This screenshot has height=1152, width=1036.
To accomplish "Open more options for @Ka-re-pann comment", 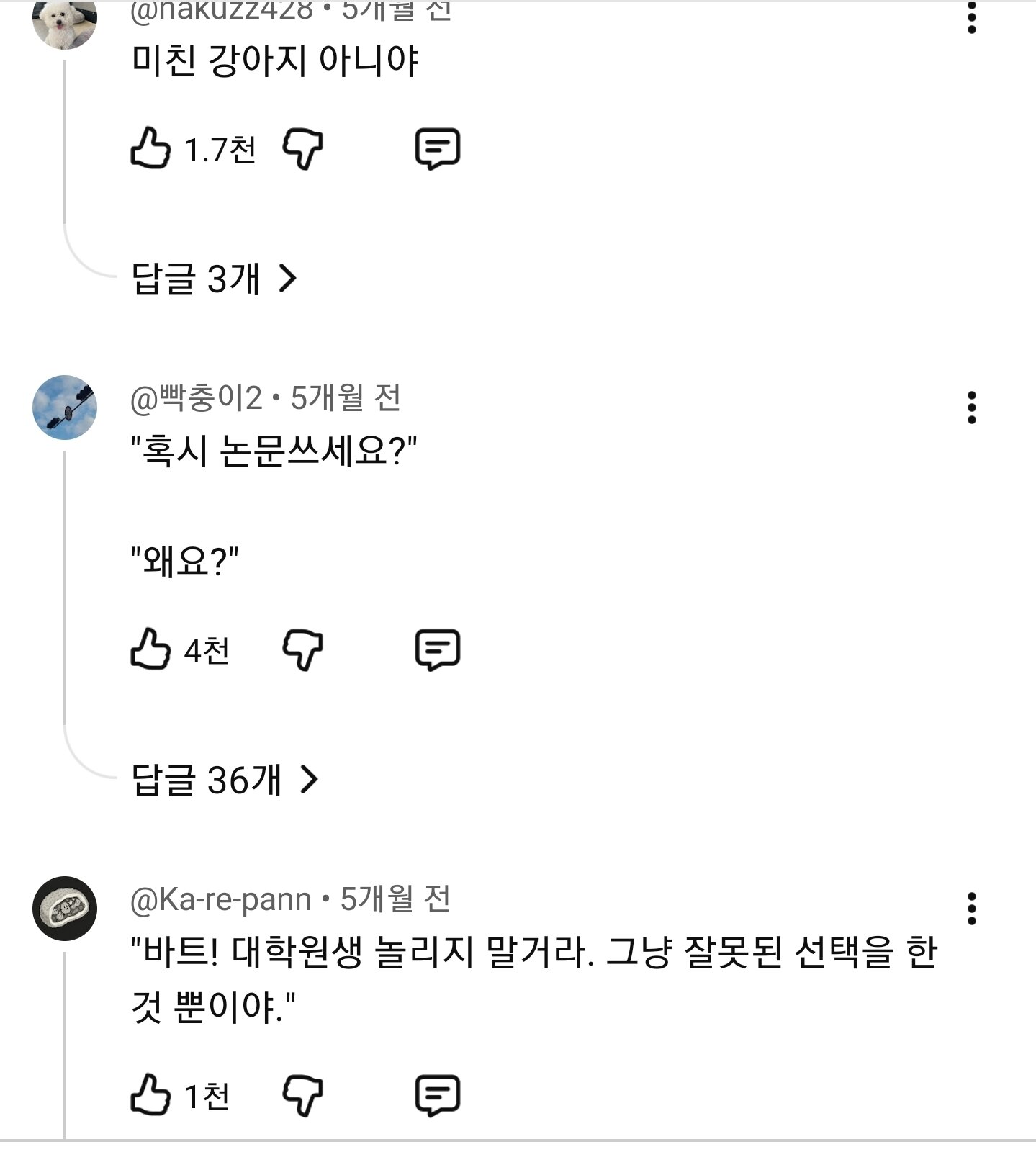I will [x=972, y=909].
